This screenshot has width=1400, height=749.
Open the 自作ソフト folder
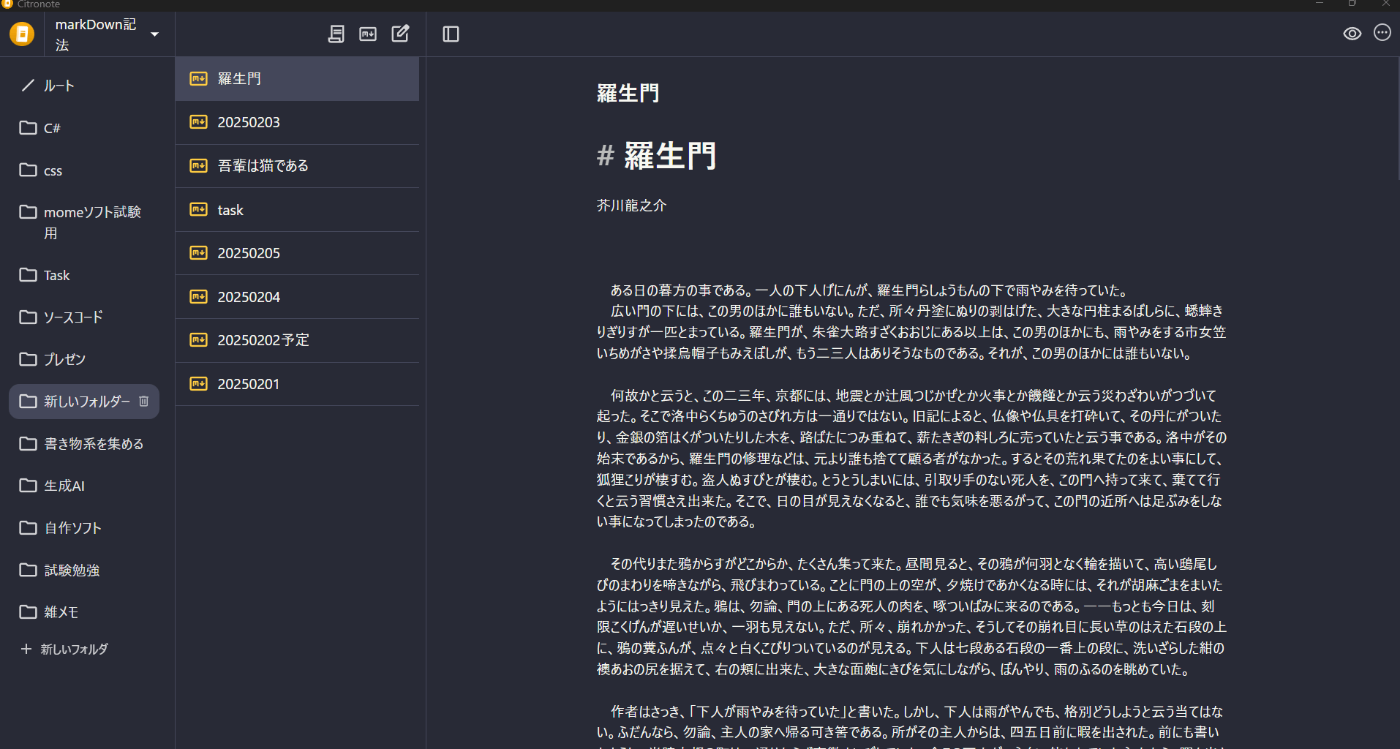click(x=84, y=527)
